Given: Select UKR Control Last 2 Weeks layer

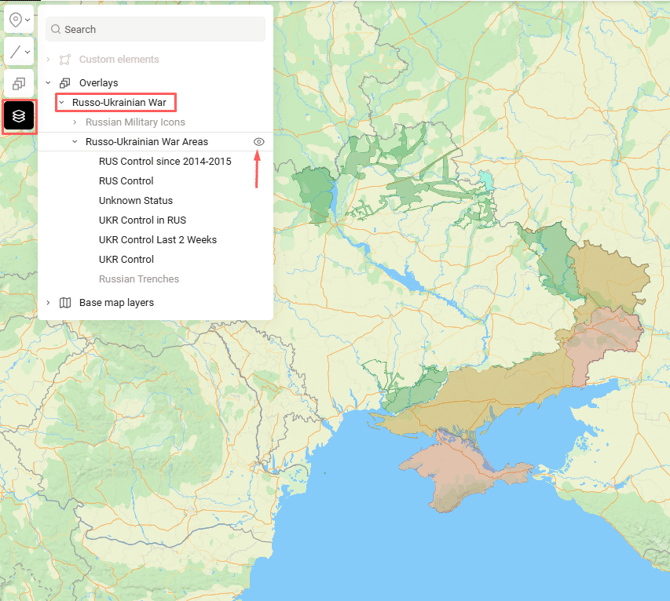Looking at the screenshot, I should (x=157, y=240).
